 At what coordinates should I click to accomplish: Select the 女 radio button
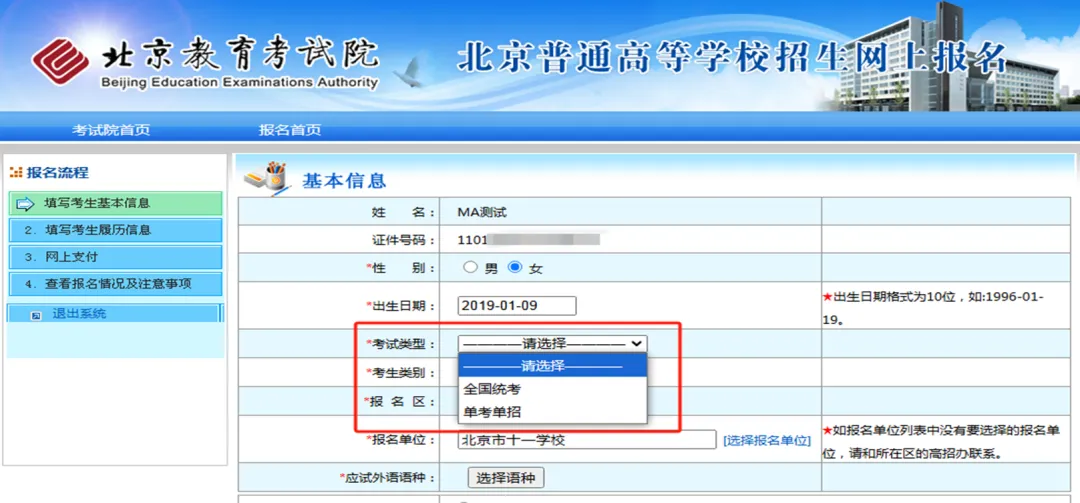tap(515, 267)
